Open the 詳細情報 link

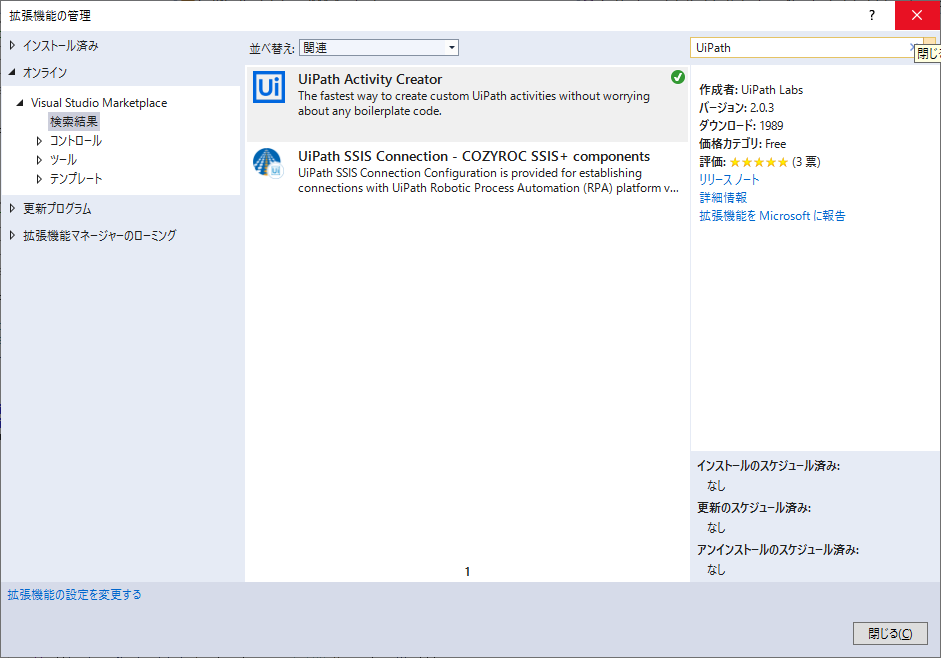(723, 198)
